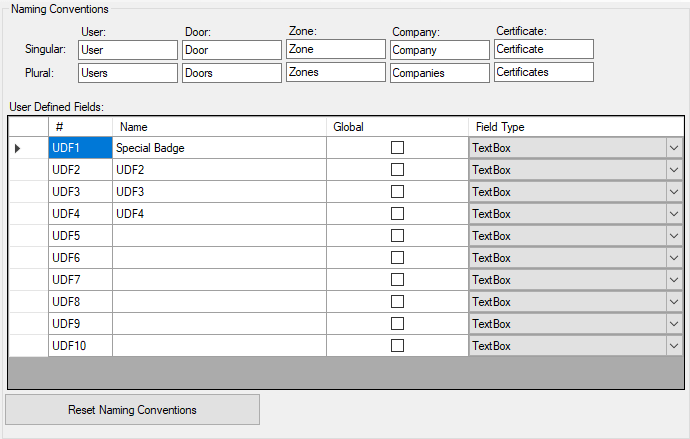Viewport: 690px width, 439px height.
Task: Open the Field Type dropdown for UDF6
Action: pos(674,258)
